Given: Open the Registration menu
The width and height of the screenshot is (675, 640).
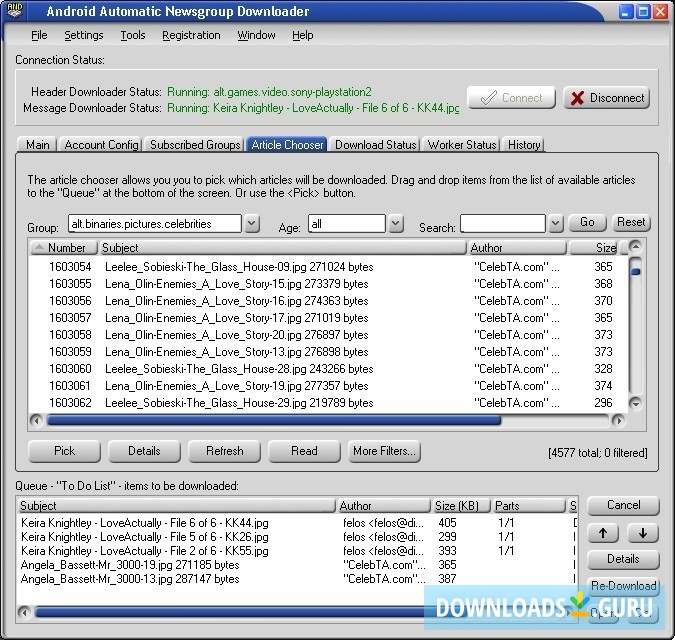Looking at the screenshot, I should point(191,35).
